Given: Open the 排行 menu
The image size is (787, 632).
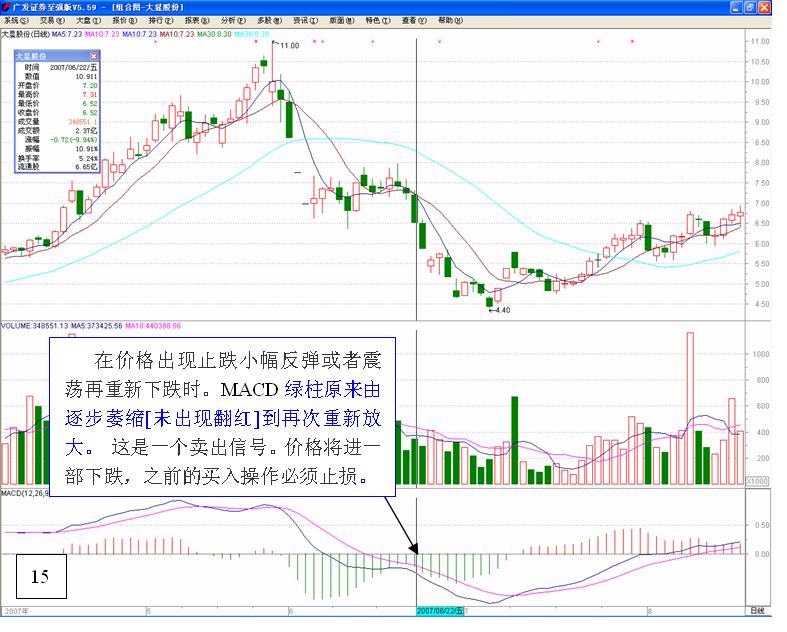Looking at the screenshot, I should (161, 21).
